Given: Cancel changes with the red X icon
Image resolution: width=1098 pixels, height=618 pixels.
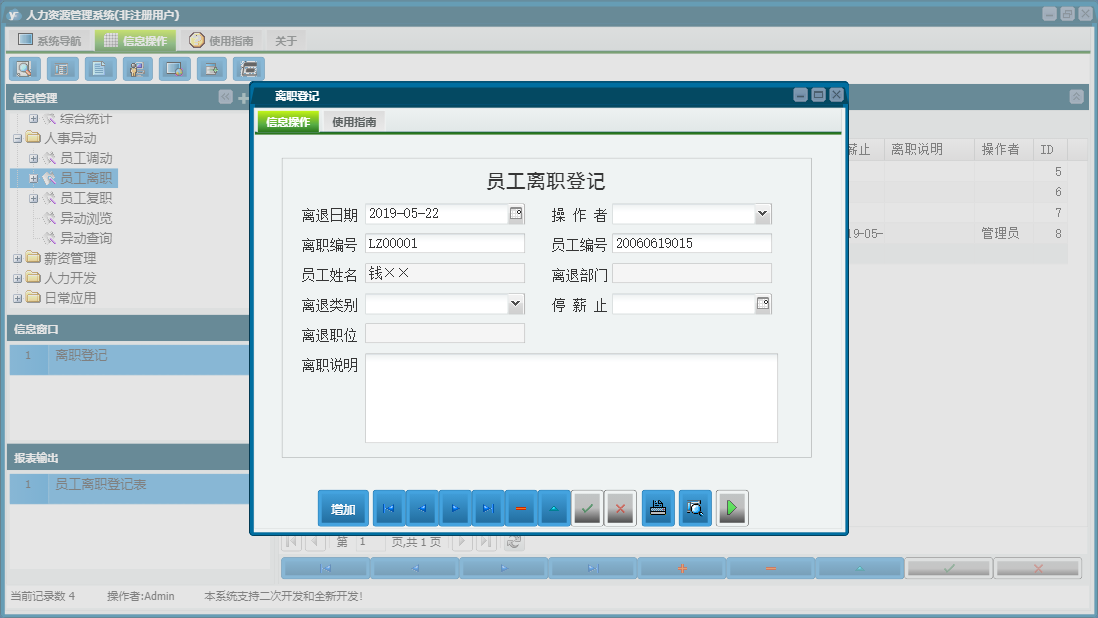Looking at the screenshot, I should pyautogui.click(x=619, y=507).
